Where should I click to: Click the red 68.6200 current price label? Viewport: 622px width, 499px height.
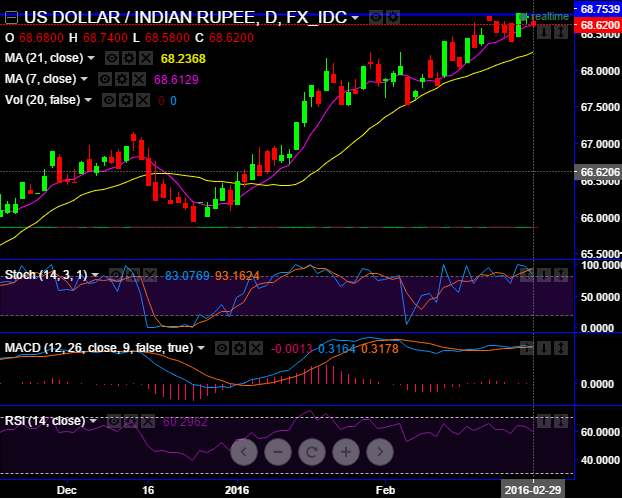tap(598, 25)
